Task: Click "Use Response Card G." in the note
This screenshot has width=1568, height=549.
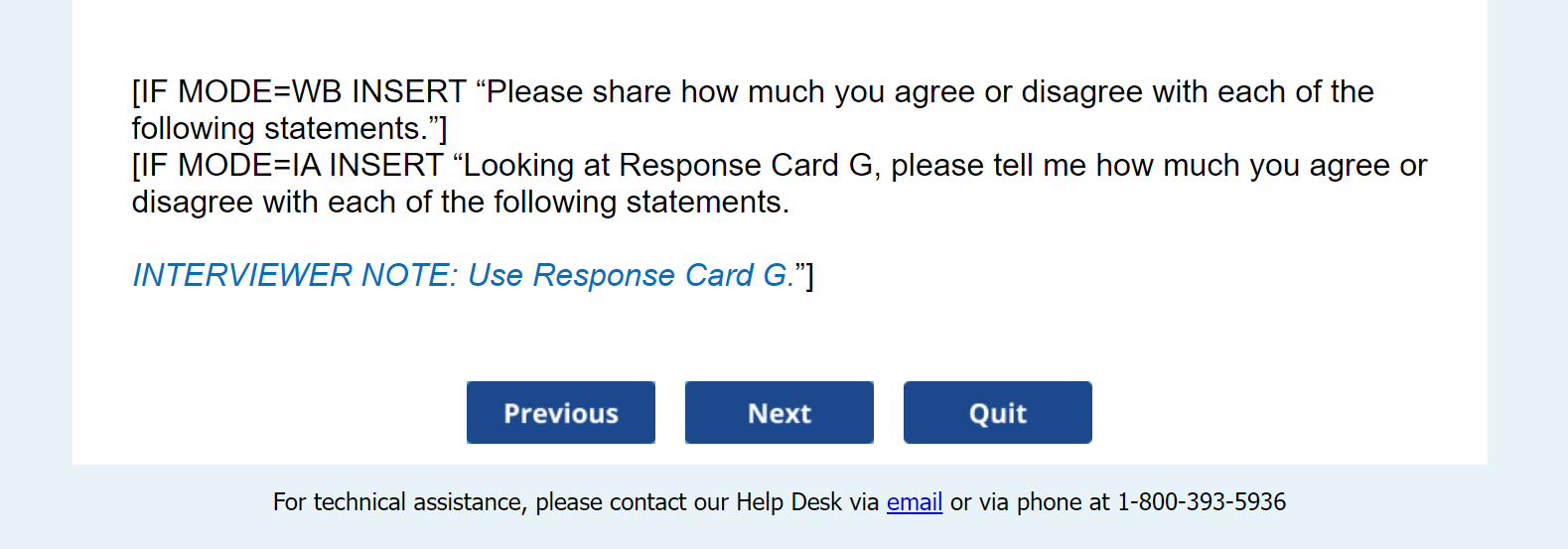Action: (x=631, y=275)
